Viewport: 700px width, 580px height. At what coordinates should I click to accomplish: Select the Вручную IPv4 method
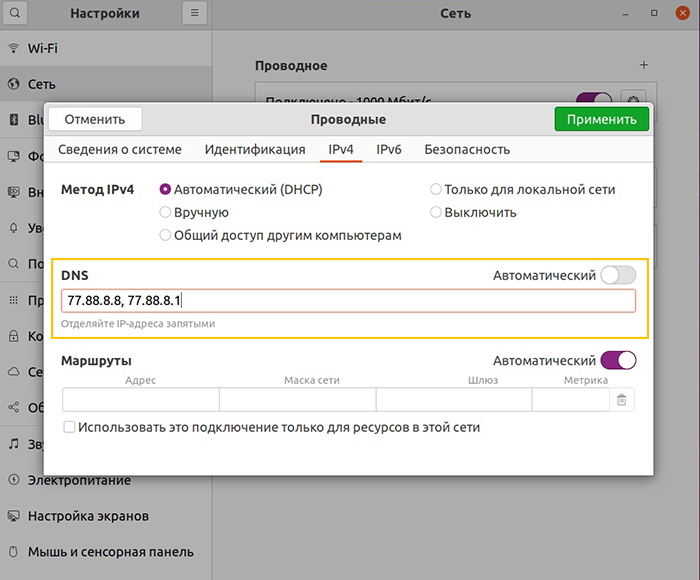(166, 212)
